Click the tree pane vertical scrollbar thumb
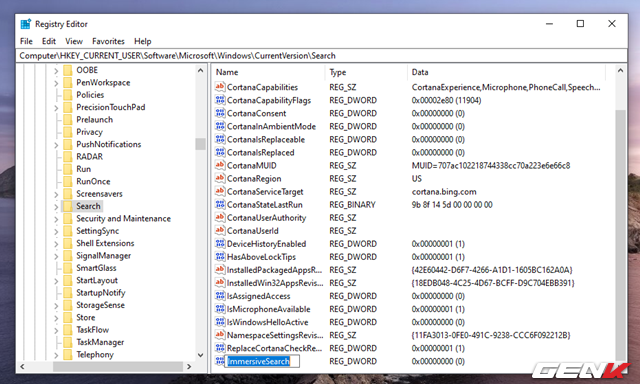 tap(200, 144)
